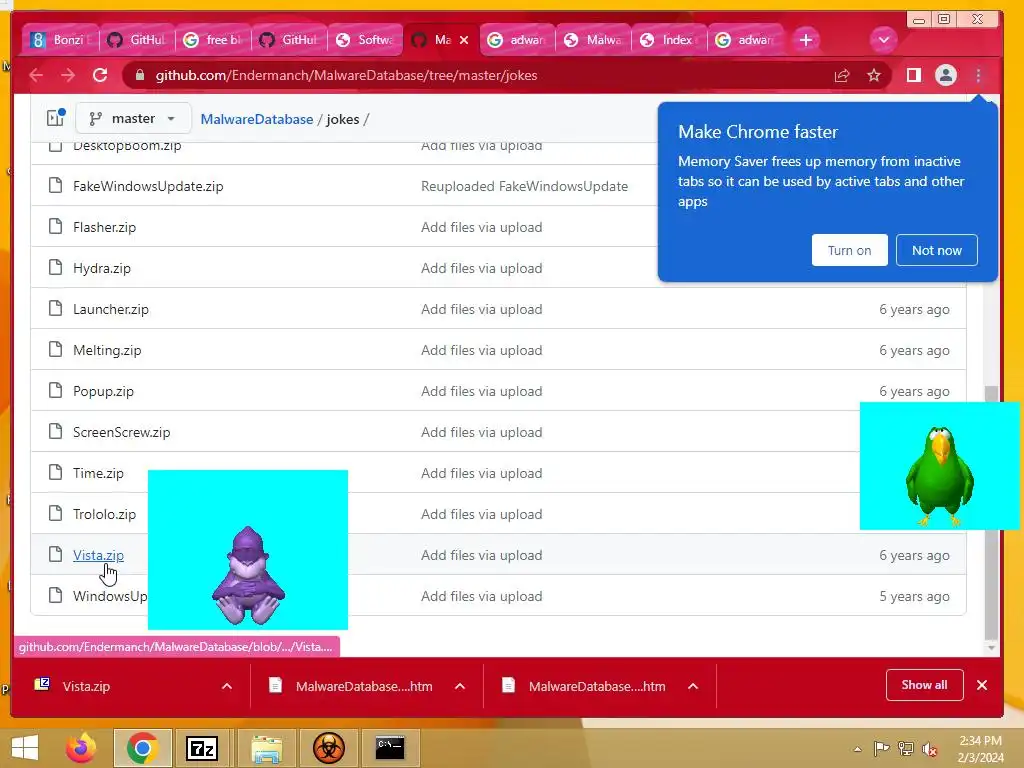Open the Hydra.zip file link
Image resolution: width=1024 pixels, height=768 pixels.
[102, 268]
